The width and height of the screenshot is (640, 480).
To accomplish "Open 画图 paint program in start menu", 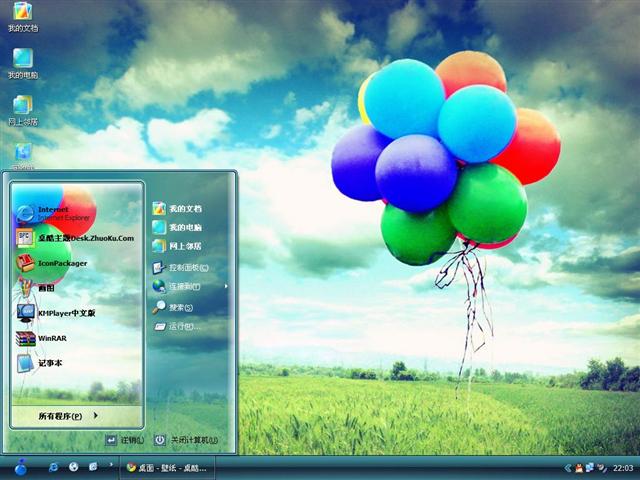I will point(78,288).
